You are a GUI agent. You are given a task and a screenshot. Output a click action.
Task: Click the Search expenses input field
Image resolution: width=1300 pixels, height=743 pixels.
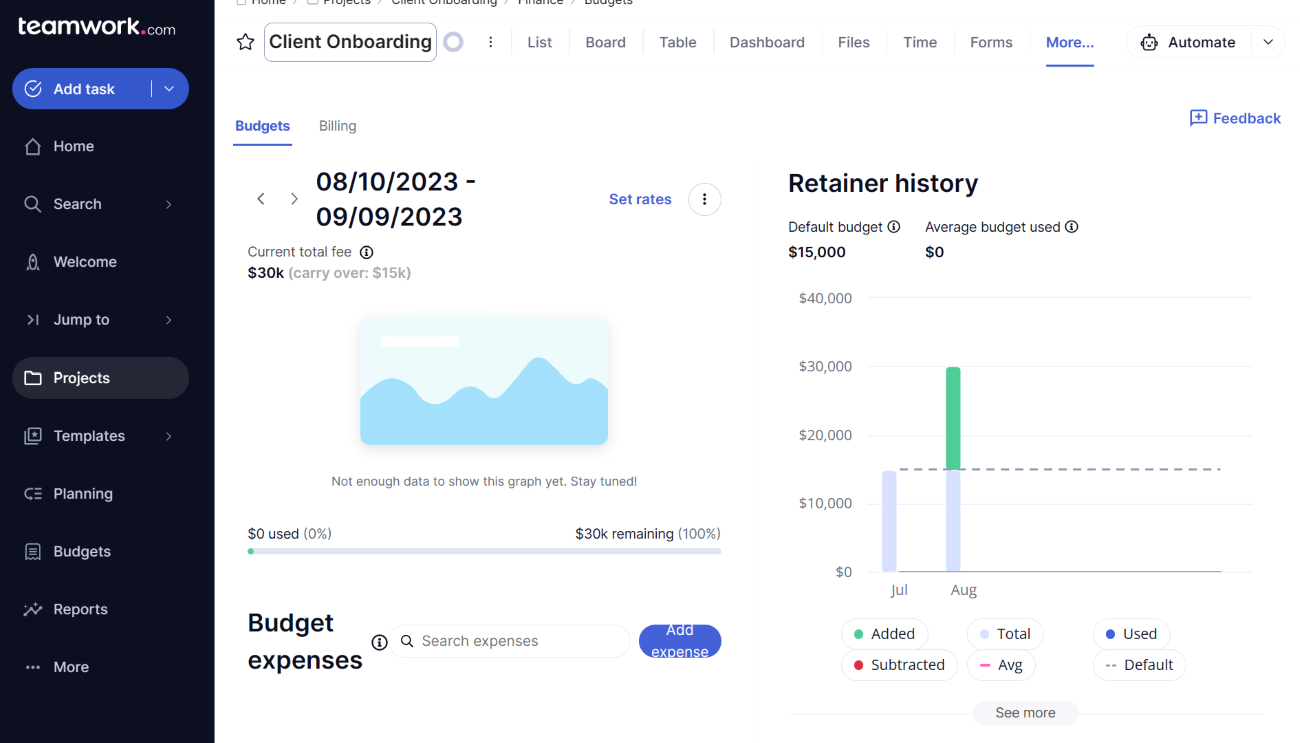click(510, 641)
